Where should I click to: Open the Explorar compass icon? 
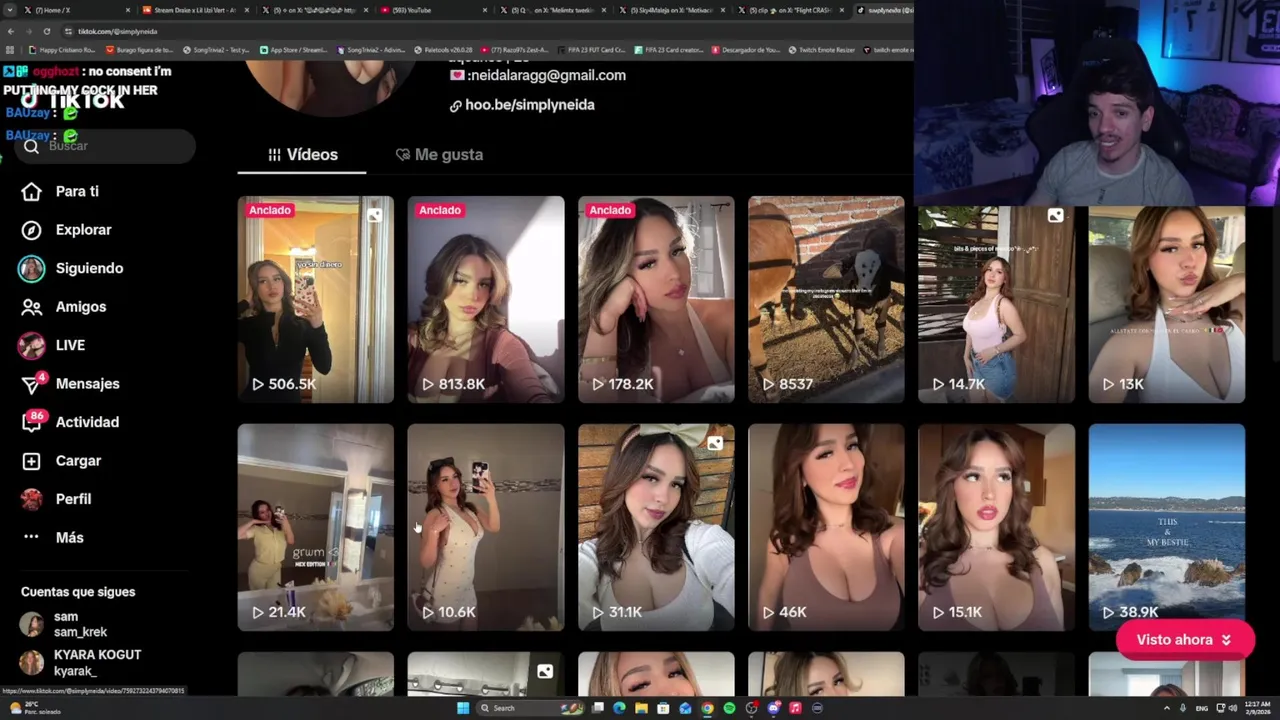coord(32,230)
